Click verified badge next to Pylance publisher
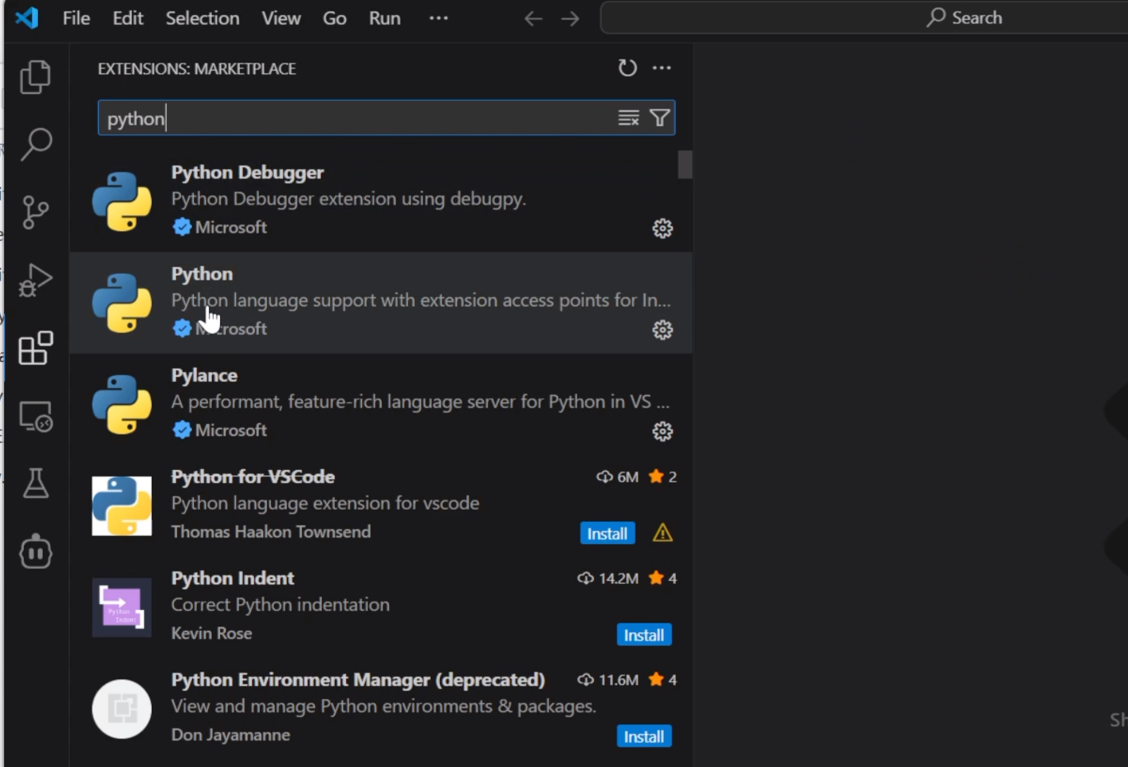This screenshot has width=1128, height=767. point(182,430)
